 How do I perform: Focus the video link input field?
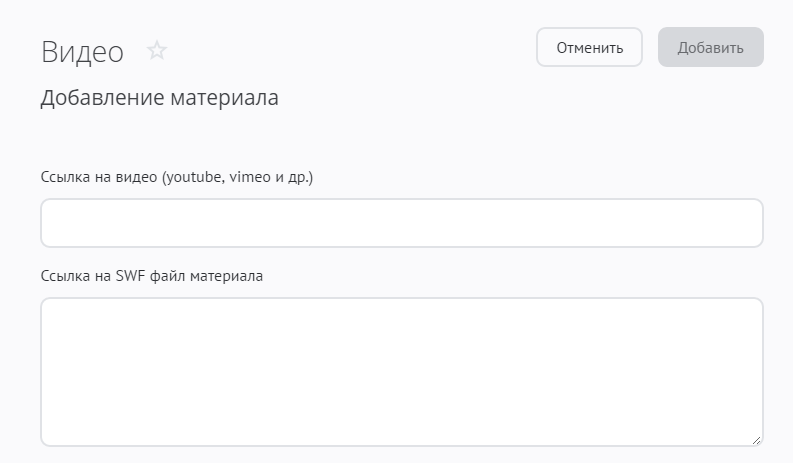tap(401, 223)
